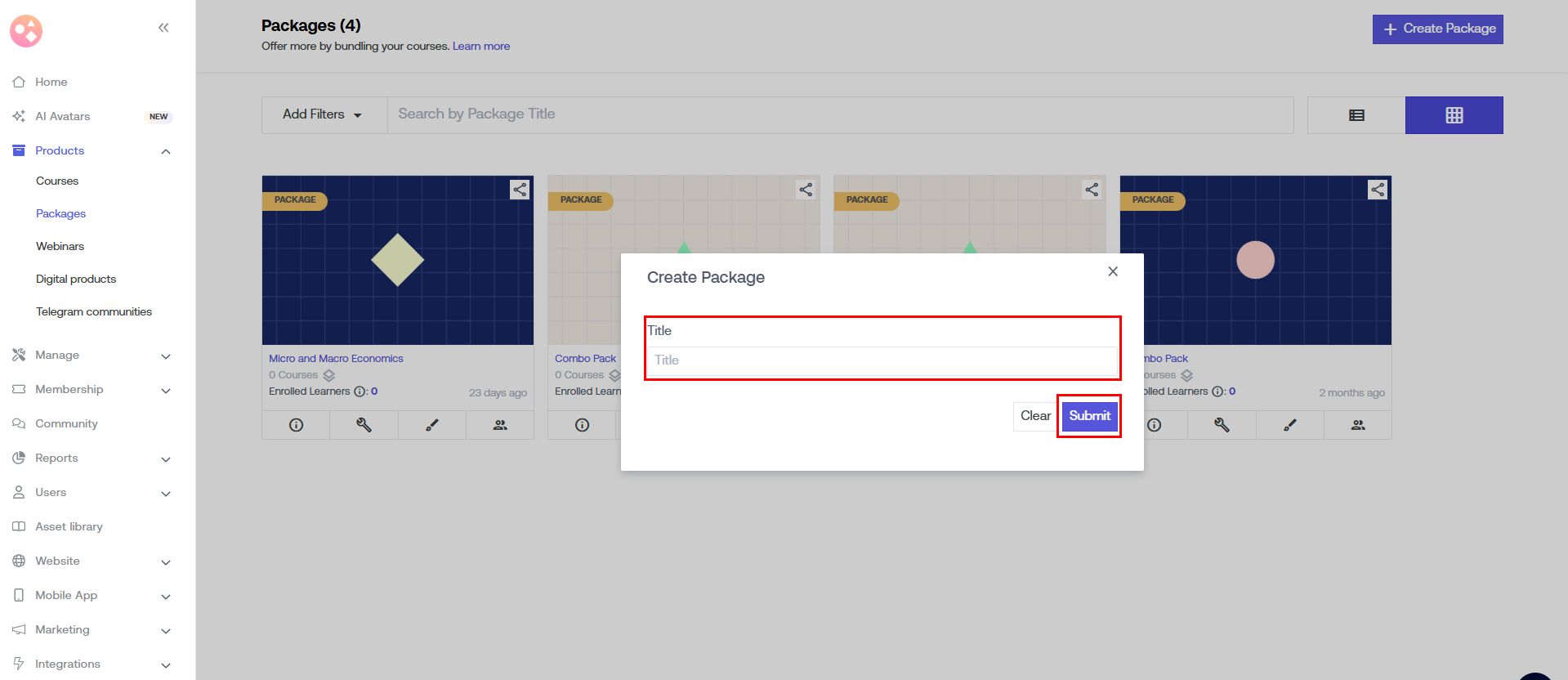Switch to list view layout
Screen dimensions: 1568x680
coord(1356,115)
